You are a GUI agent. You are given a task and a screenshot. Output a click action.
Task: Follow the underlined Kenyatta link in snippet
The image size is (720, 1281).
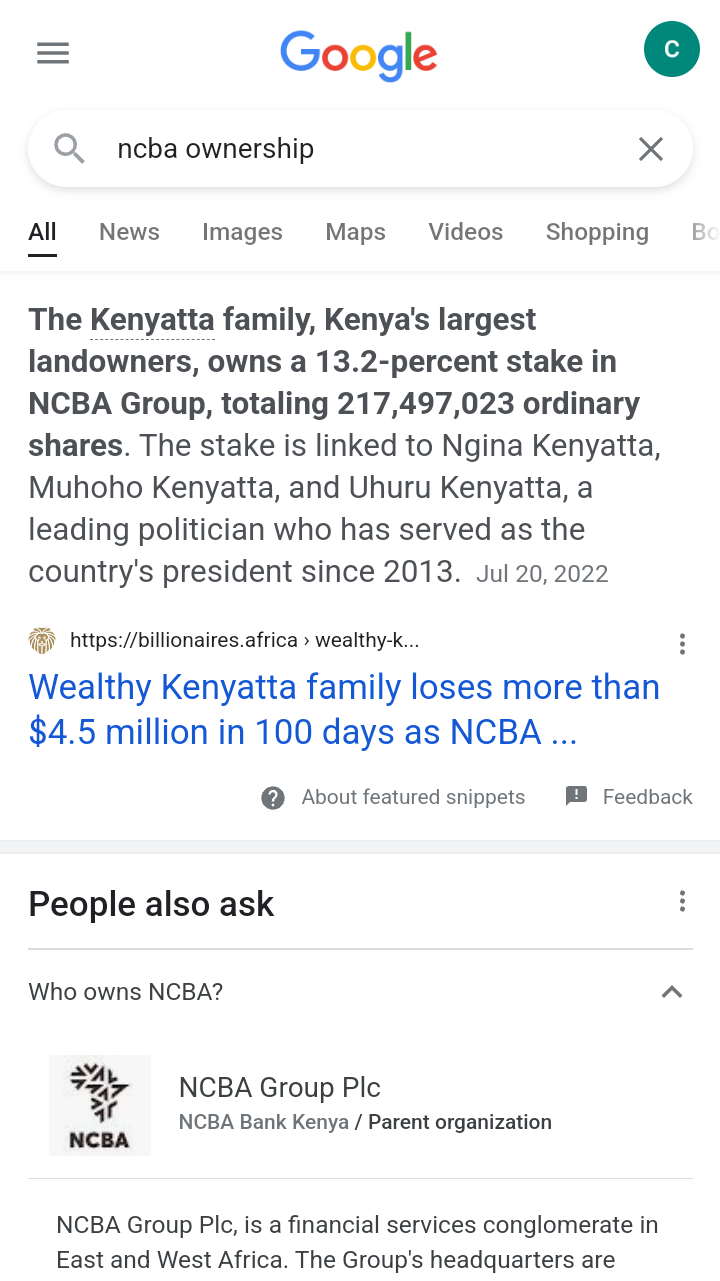point(152,320)
